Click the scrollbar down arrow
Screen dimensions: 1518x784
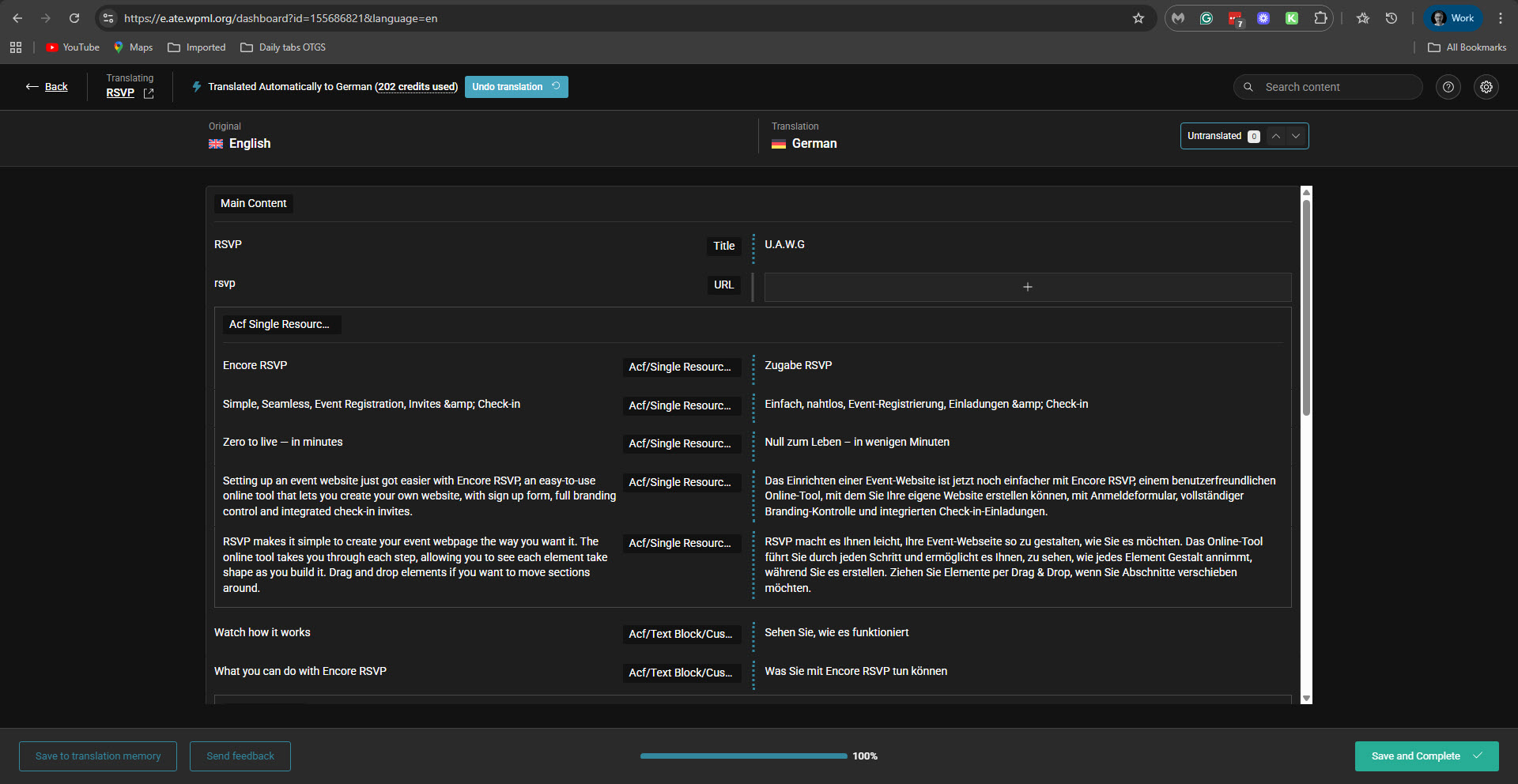tap(1306, 699)
